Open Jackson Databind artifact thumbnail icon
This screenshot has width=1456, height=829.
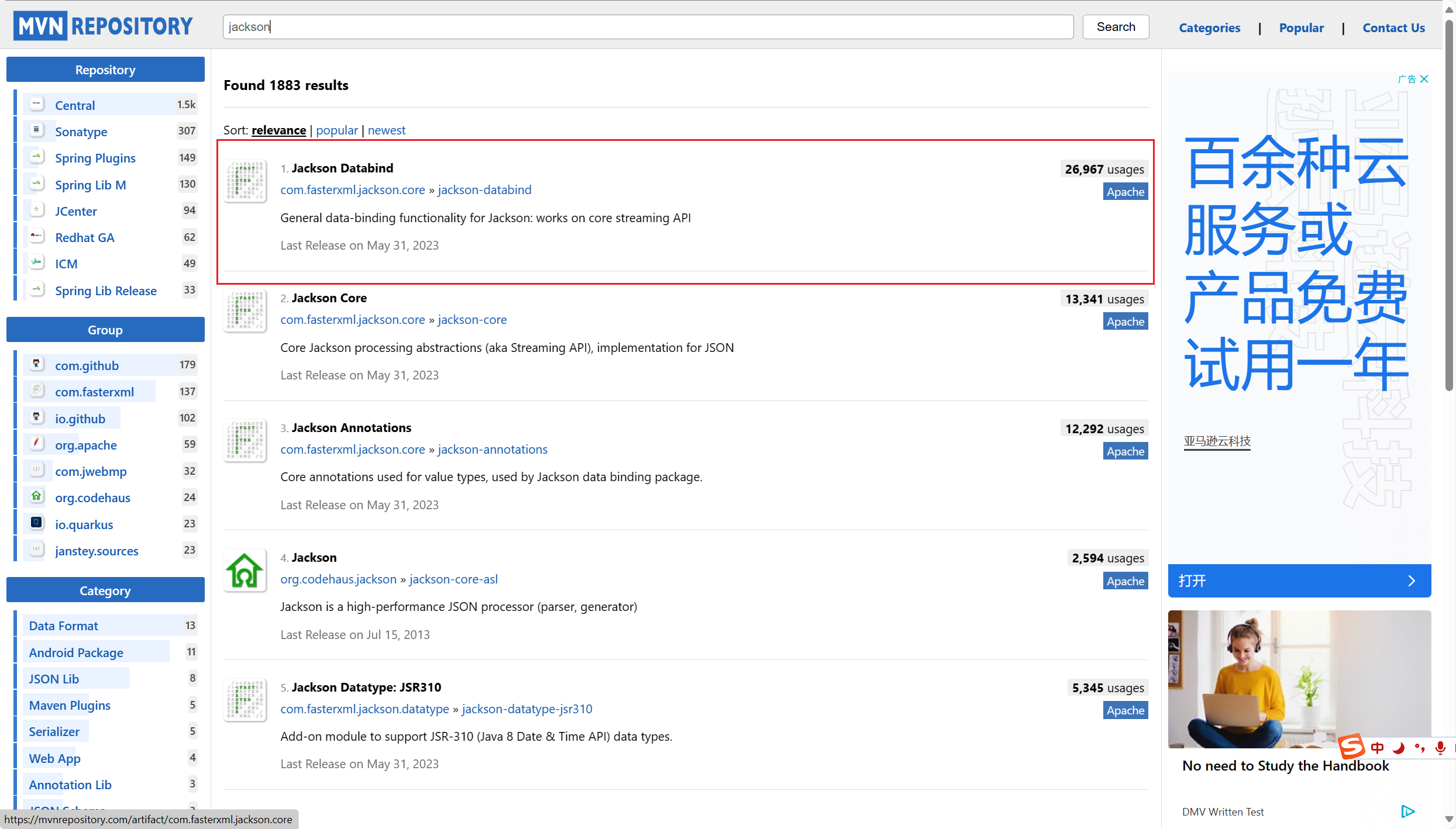click(x=245, y=181)
